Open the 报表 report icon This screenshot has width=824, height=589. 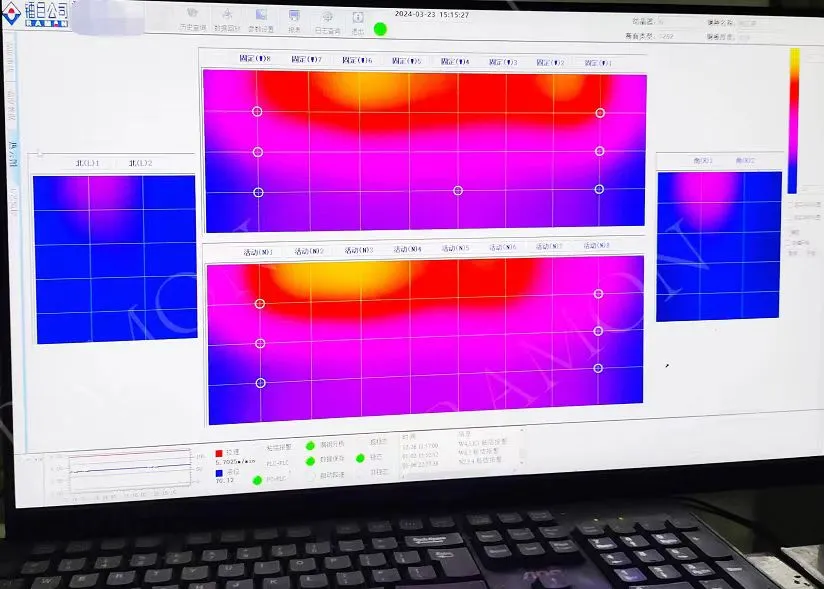coord(294,21)
